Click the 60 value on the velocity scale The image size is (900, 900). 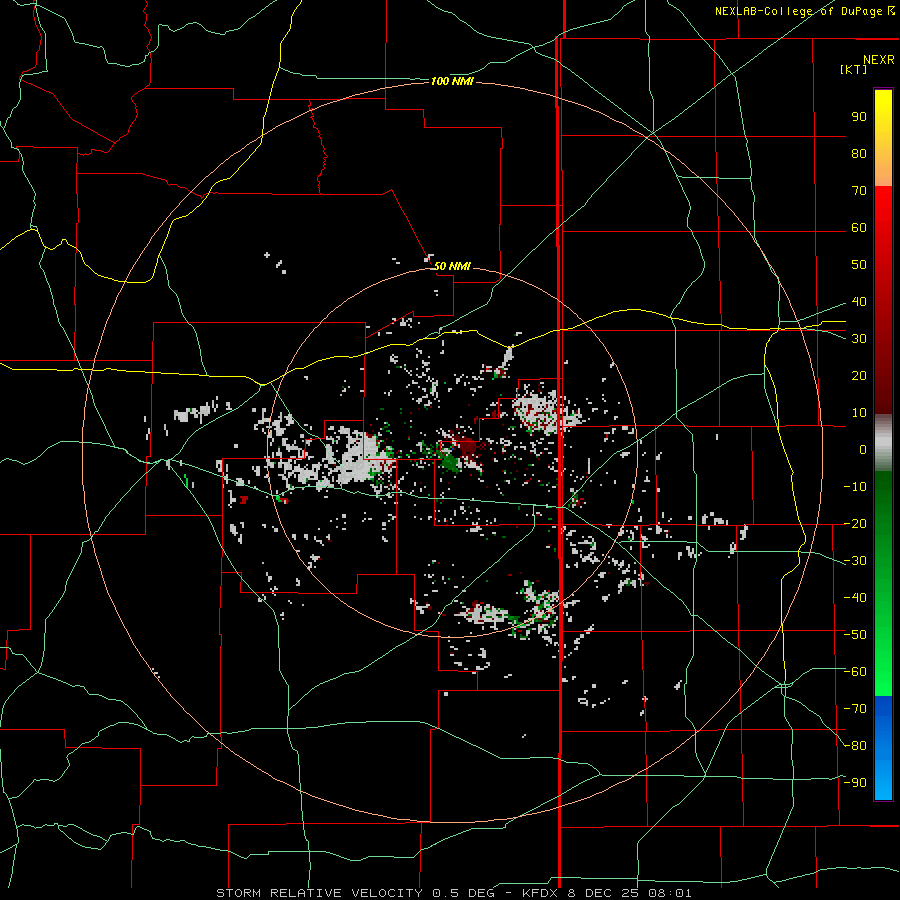pyautogui.click(x=859, y=228)
